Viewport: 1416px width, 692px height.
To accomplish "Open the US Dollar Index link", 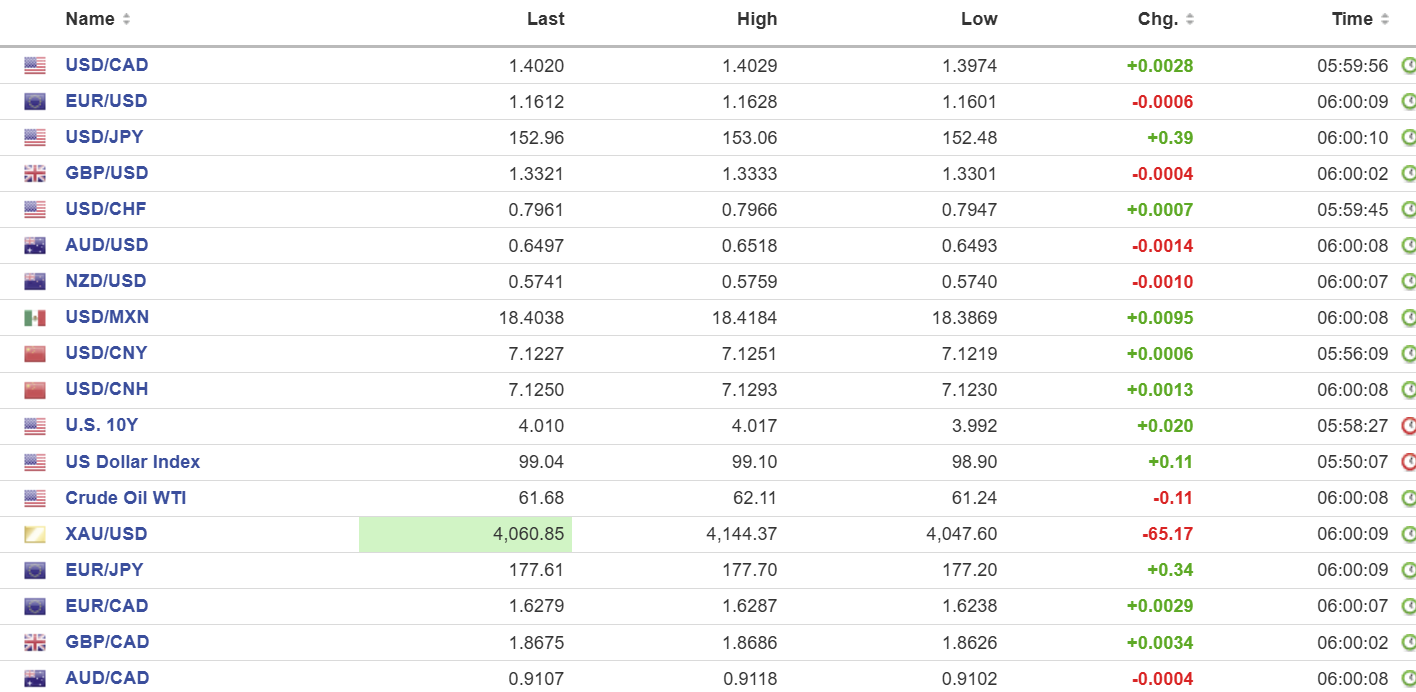I will pos(132,462).
